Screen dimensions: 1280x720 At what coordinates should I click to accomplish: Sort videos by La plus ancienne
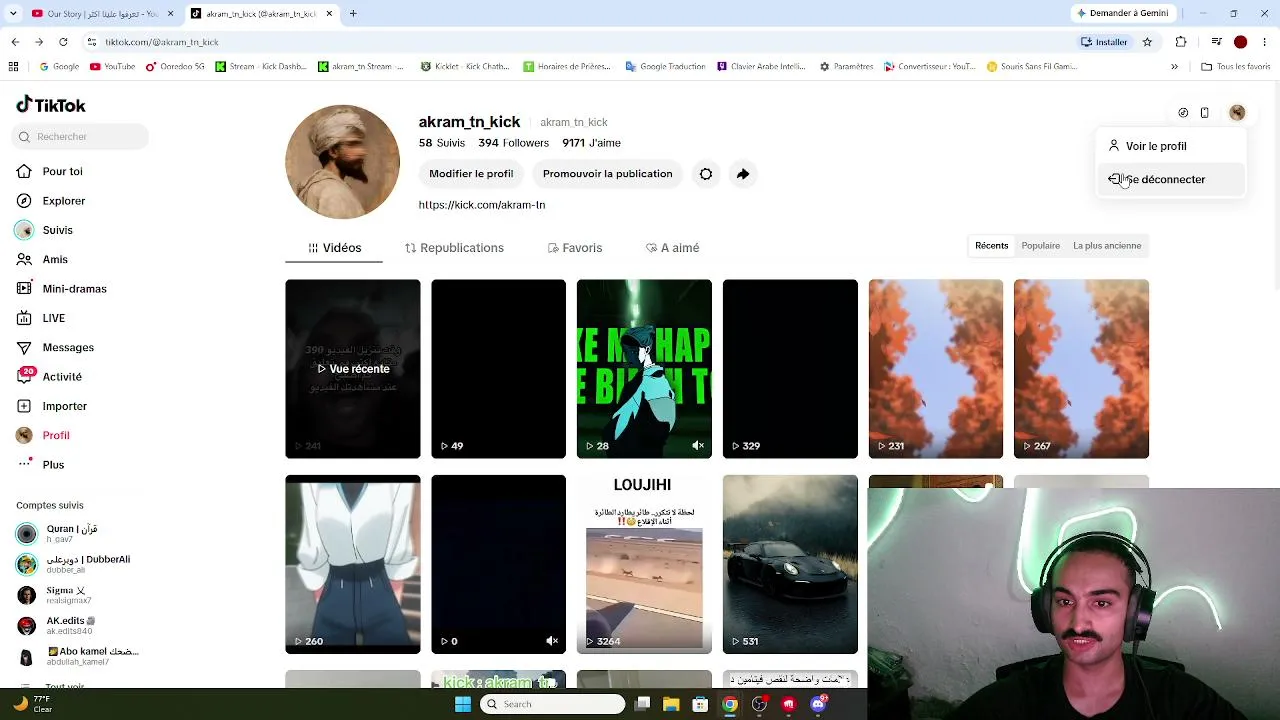tap(1107, 246)
